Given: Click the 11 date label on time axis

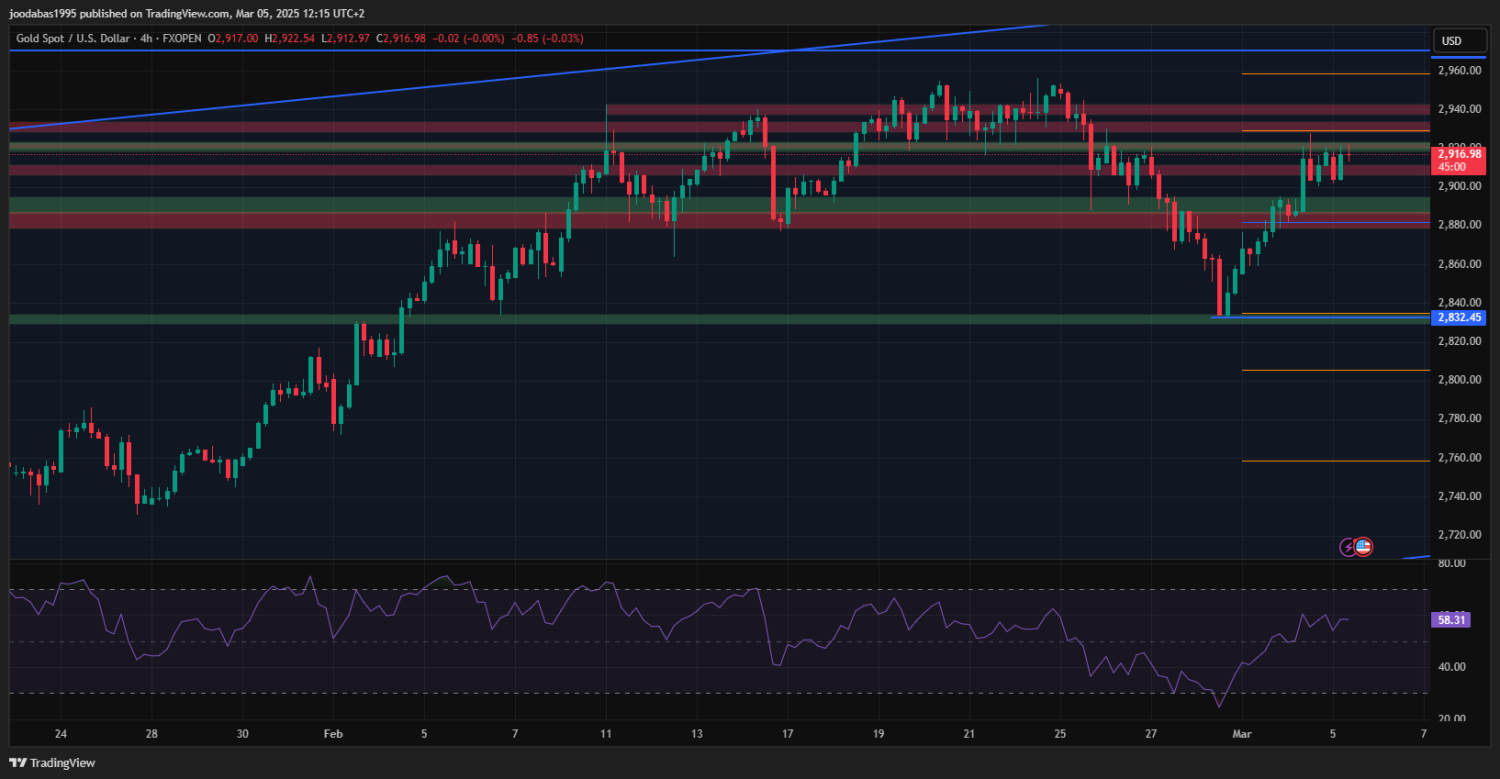Looking at the screenshot, I should 605,734.
